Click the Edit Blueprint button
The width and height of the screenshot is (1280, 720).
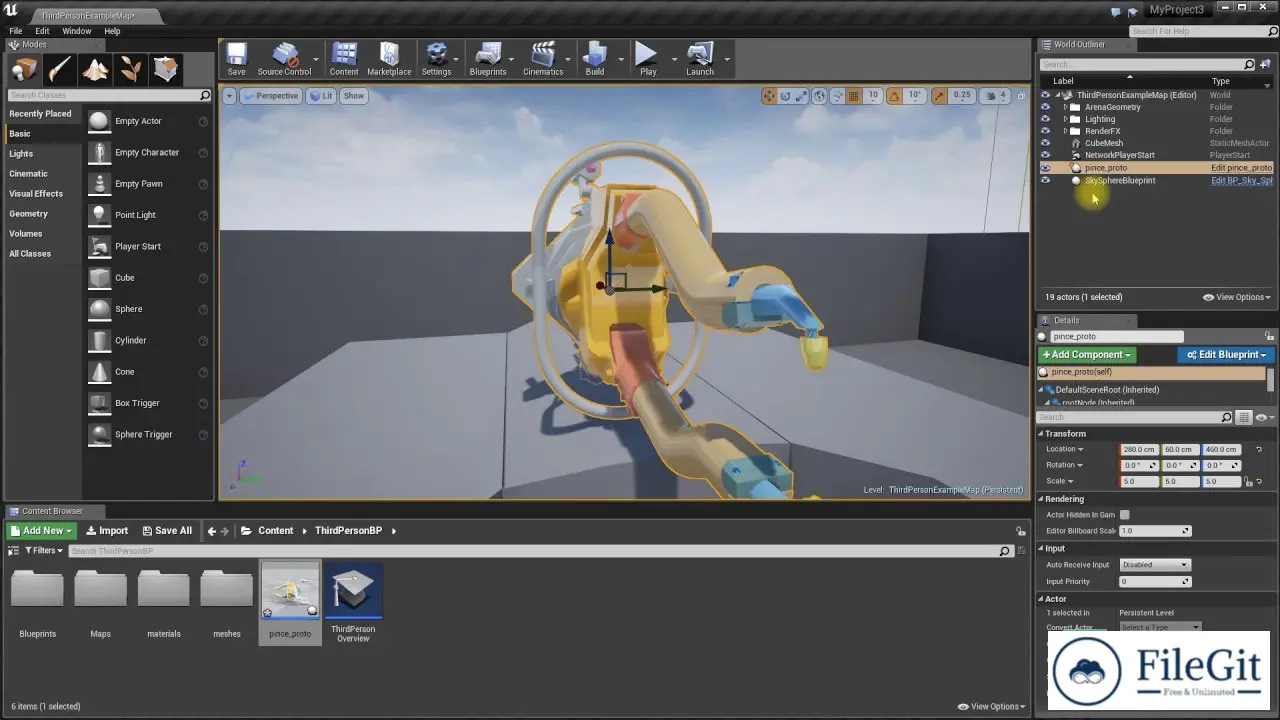point(1225,355)
